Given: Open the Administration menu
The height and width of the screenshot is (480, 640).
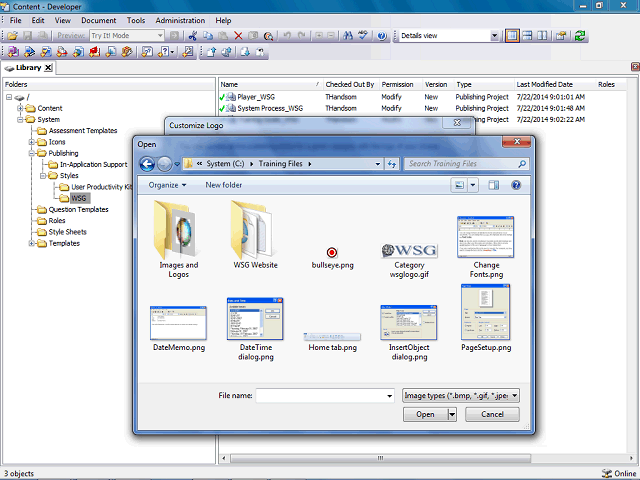Looking at the screenshot, I should pos(180,20).
